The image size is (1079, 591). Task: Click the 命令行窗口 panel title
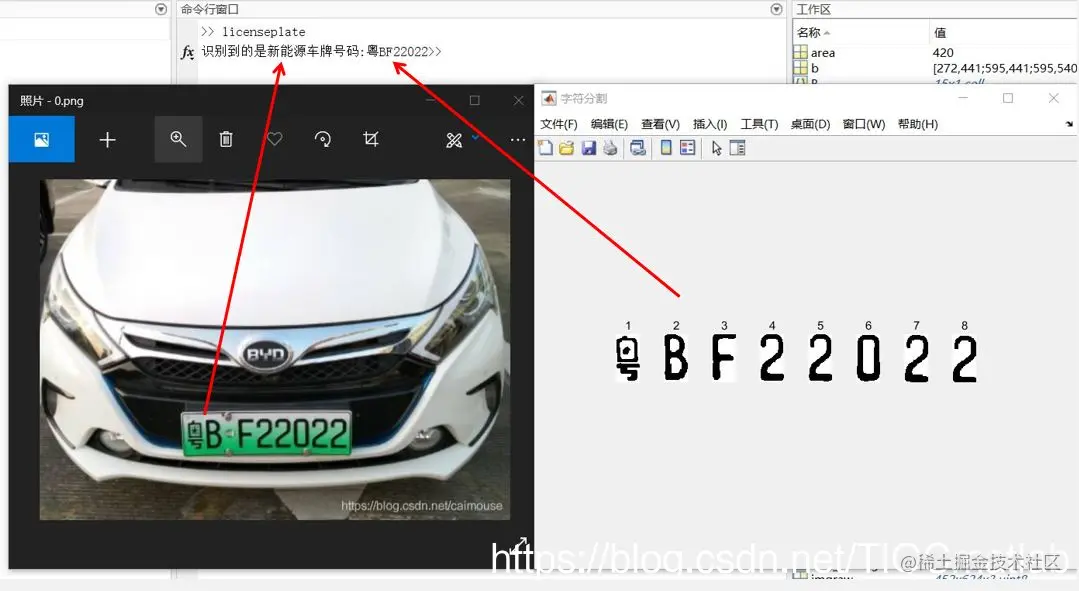click(x=210, y=9)
